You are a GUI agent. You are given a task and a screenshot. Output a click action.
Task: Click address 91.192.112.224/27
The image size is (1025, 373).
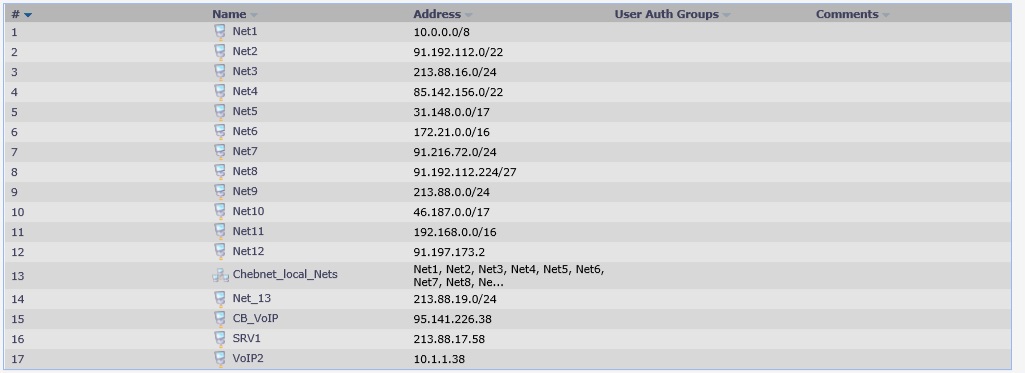(465, 172)
